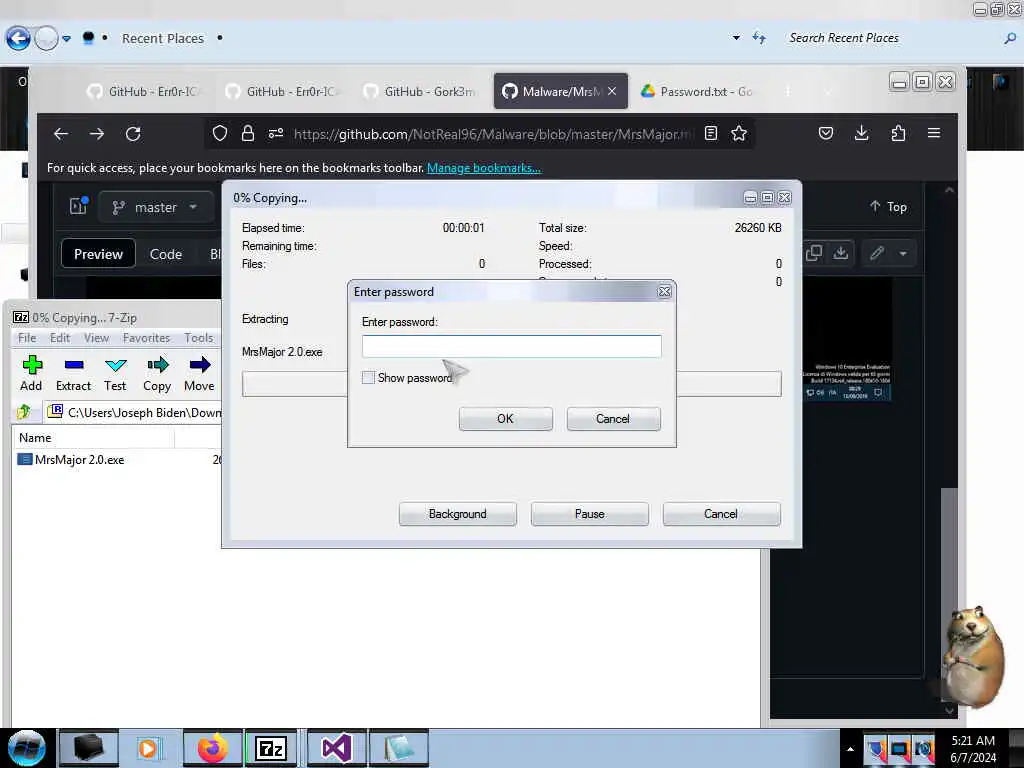
Task: Click the 7-Zip path address field
Action: (x=134, y=412)
